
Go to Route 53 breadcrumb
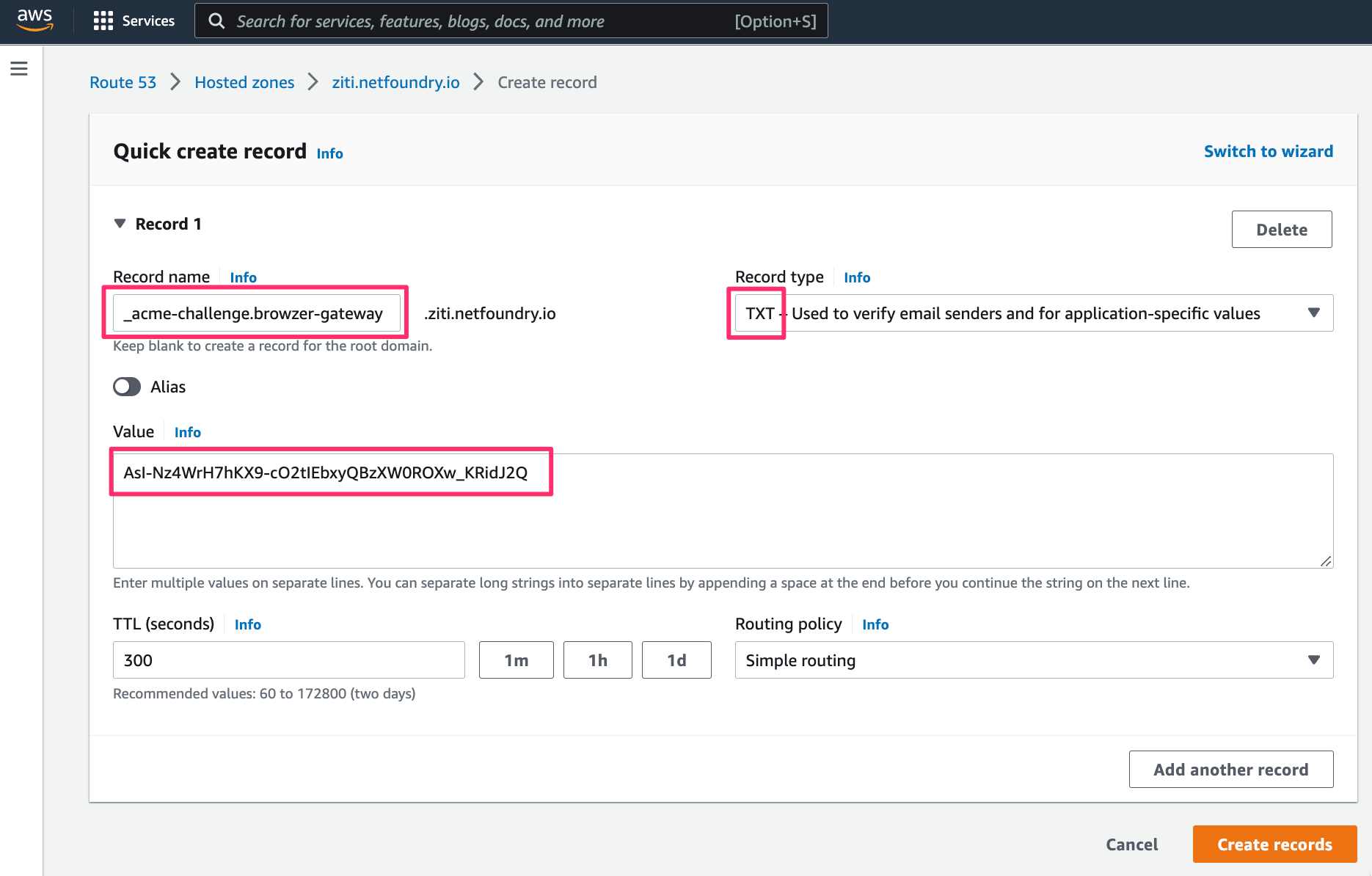[x=123, y=82]
